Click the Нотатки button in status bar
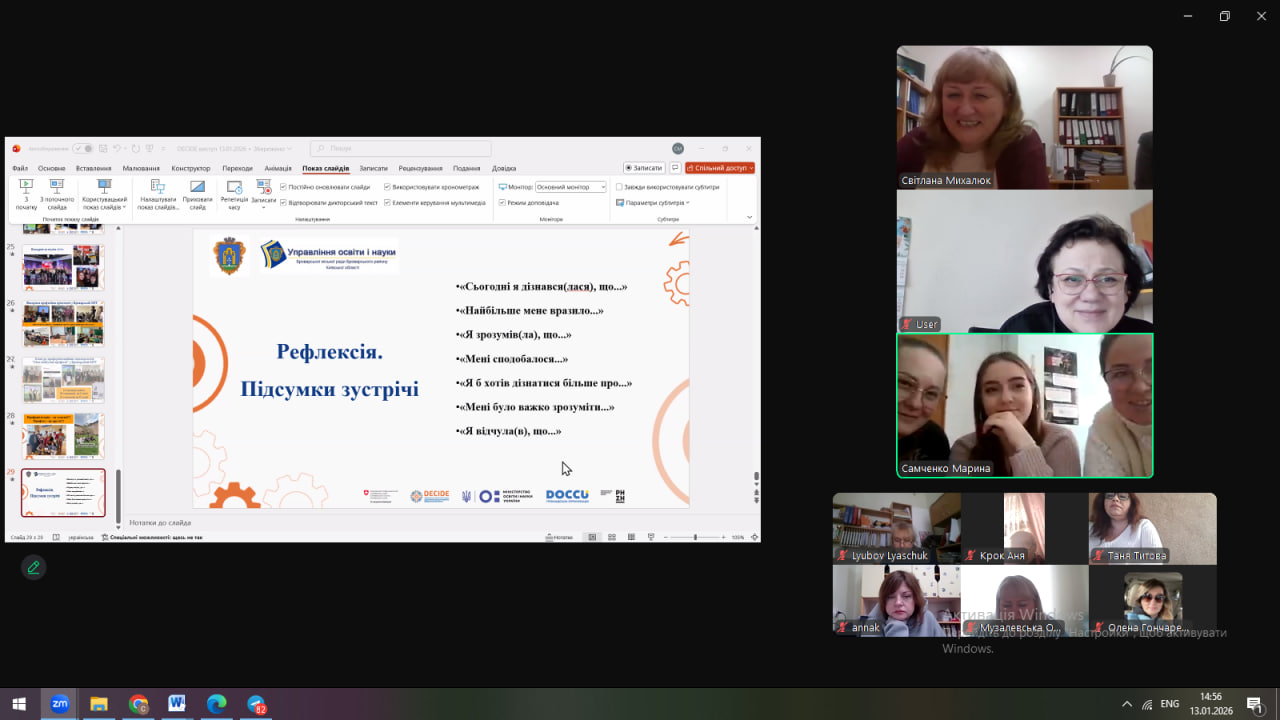The height and width of the screenshot is (720, 1280). (560, 537)
